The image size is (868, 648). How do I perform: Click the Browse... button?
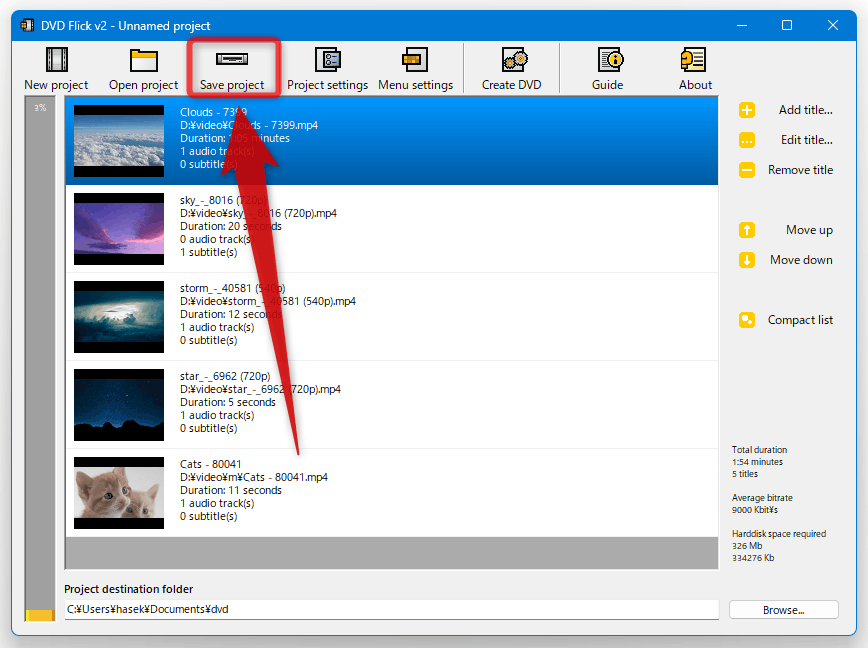click(x=783, y=610)
